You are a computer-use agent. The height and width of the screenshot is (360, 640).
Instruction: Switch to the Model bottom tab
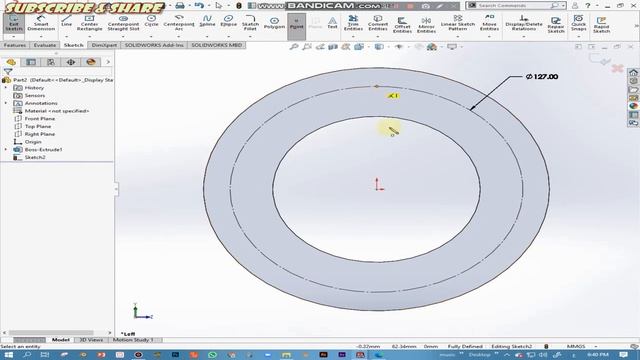click(60, 340)
